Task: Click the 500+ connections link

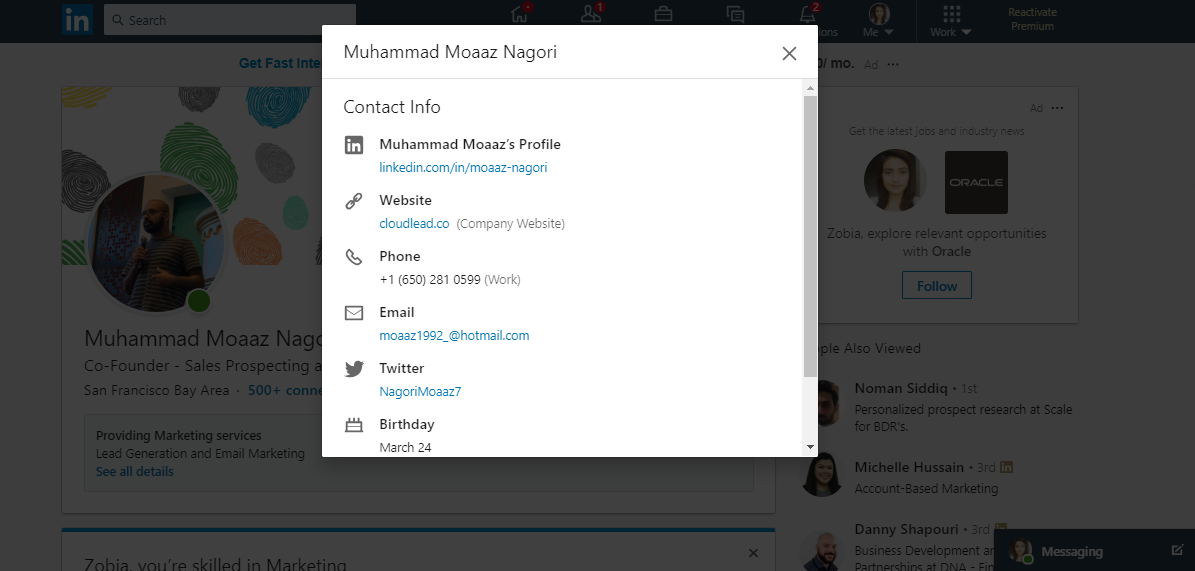Action: tap(285, 390)
